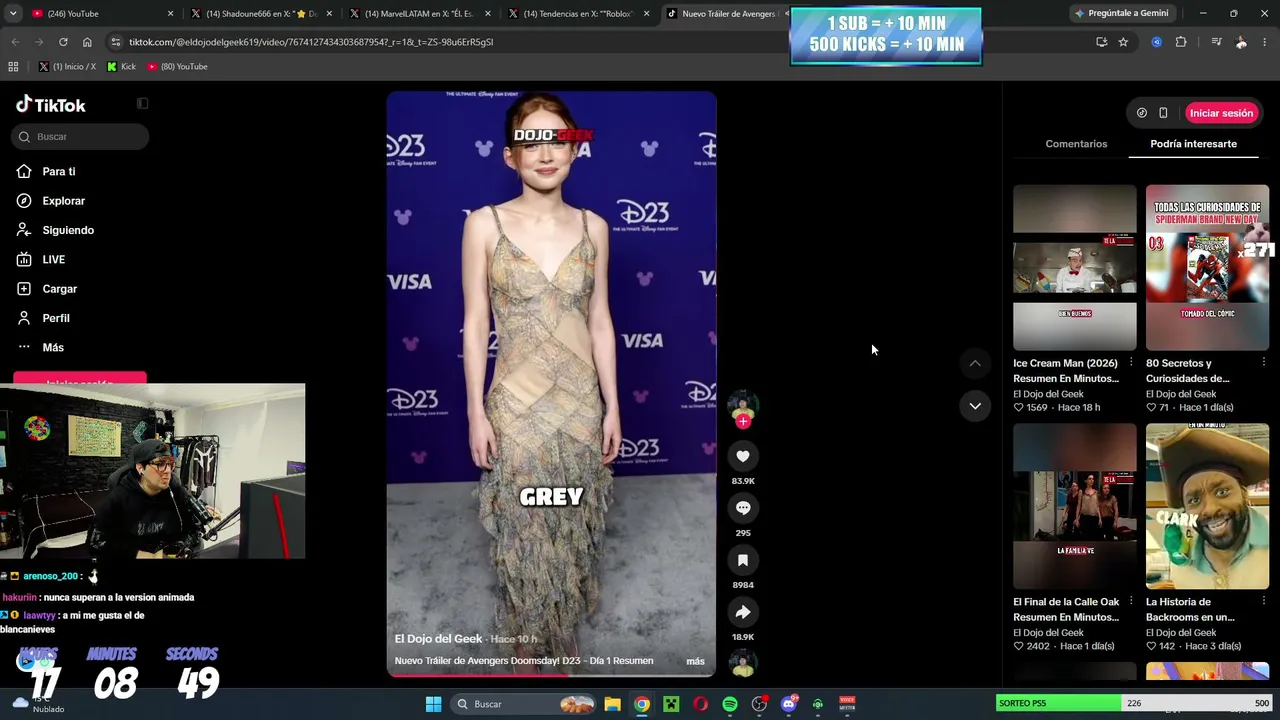Open the comments bubble showing 295
1280x720 pixels.
[743, 508]
